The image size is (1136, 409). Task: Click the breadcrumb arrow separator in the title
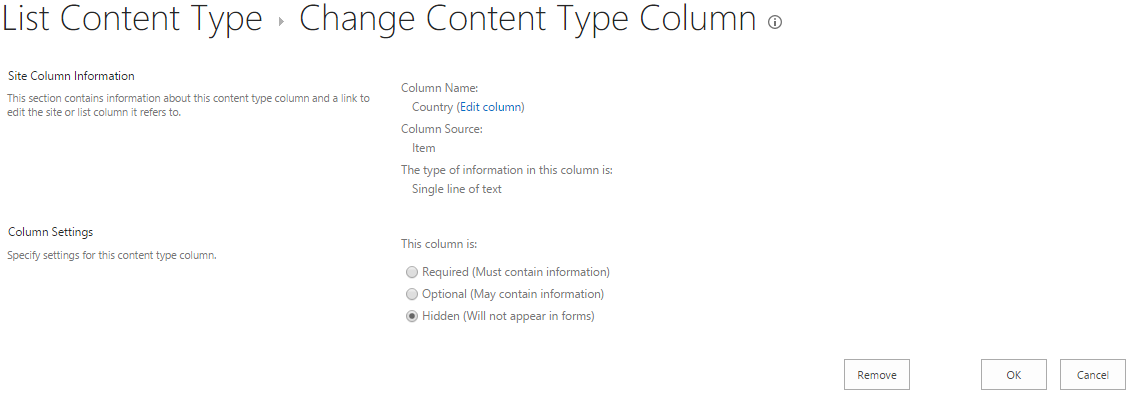(281, 22)
